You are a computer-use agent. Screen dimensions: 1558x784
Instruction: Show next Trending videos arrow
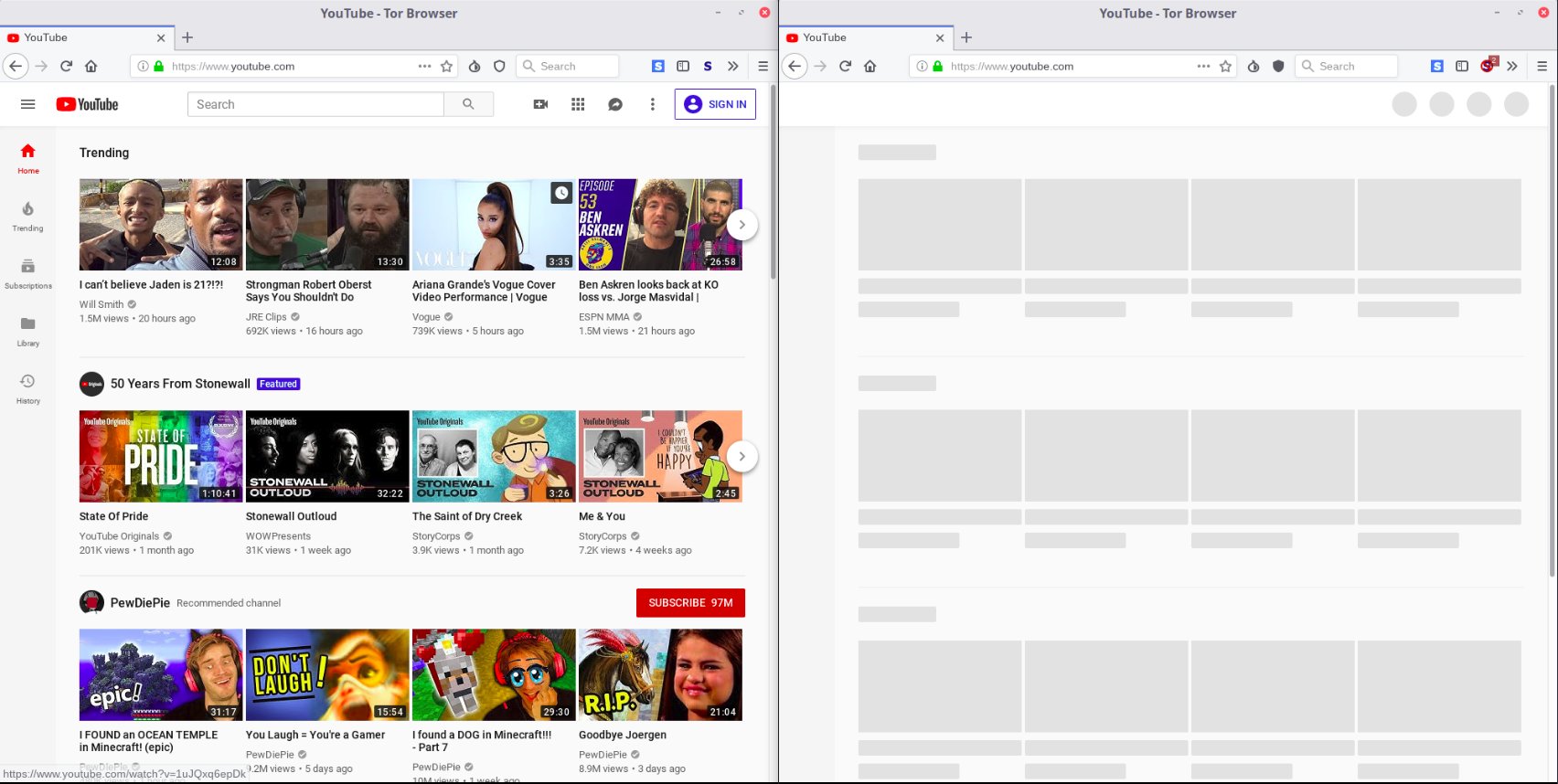(x=742, y=225)
